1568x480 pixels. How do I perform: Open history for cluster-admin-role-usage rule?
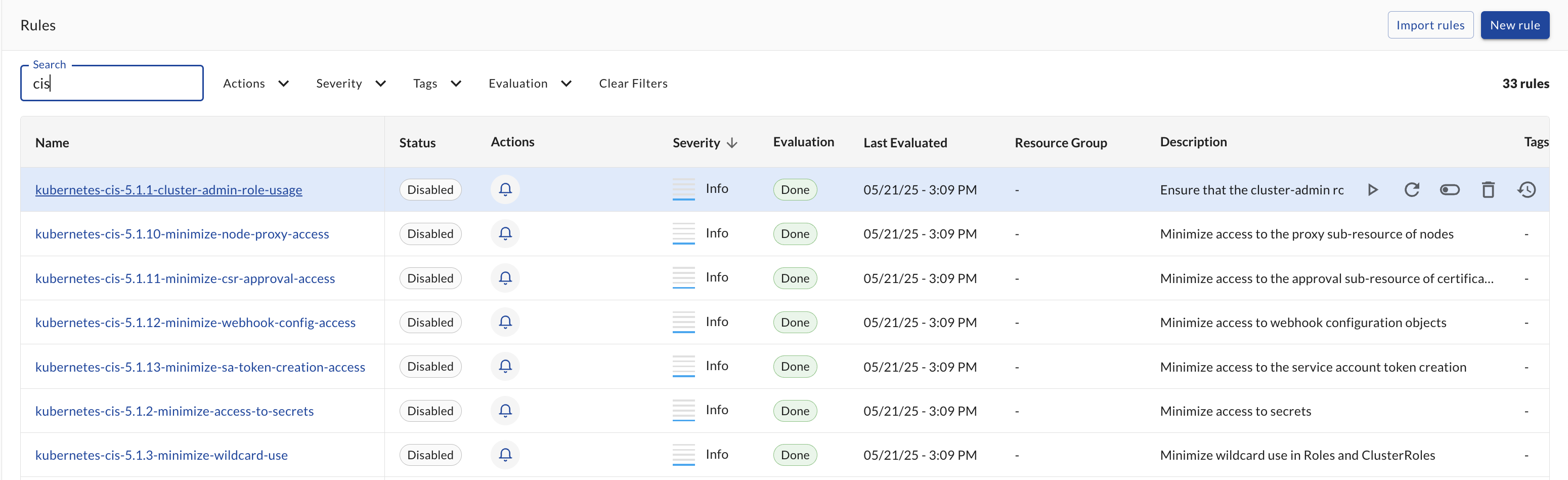pyautogui.click(x=1526, y=189)
